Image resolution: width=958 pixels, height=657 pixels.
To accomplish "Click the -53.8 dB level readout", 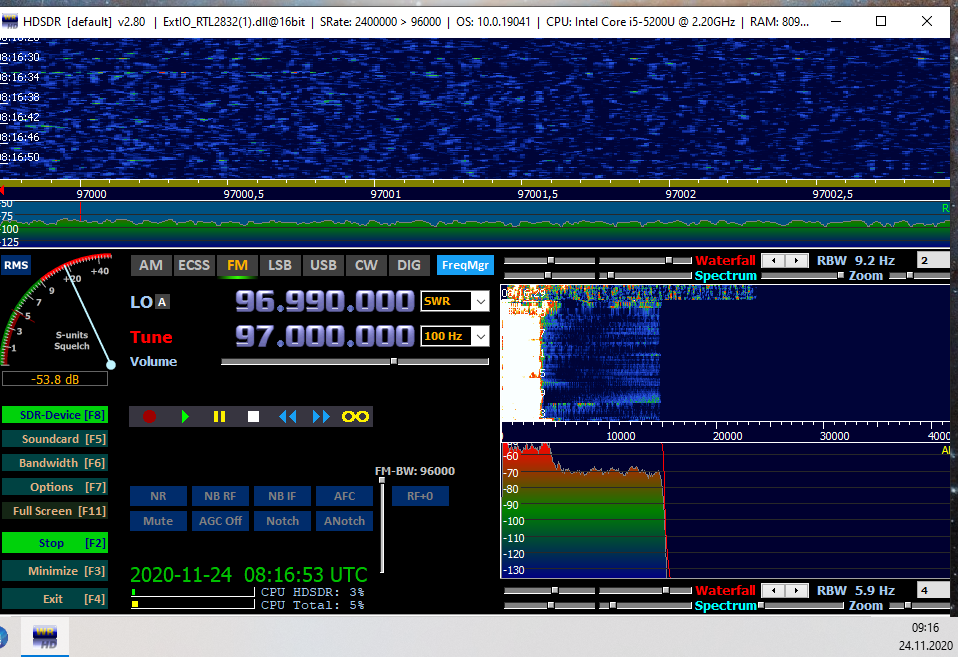I will (55, 380).
